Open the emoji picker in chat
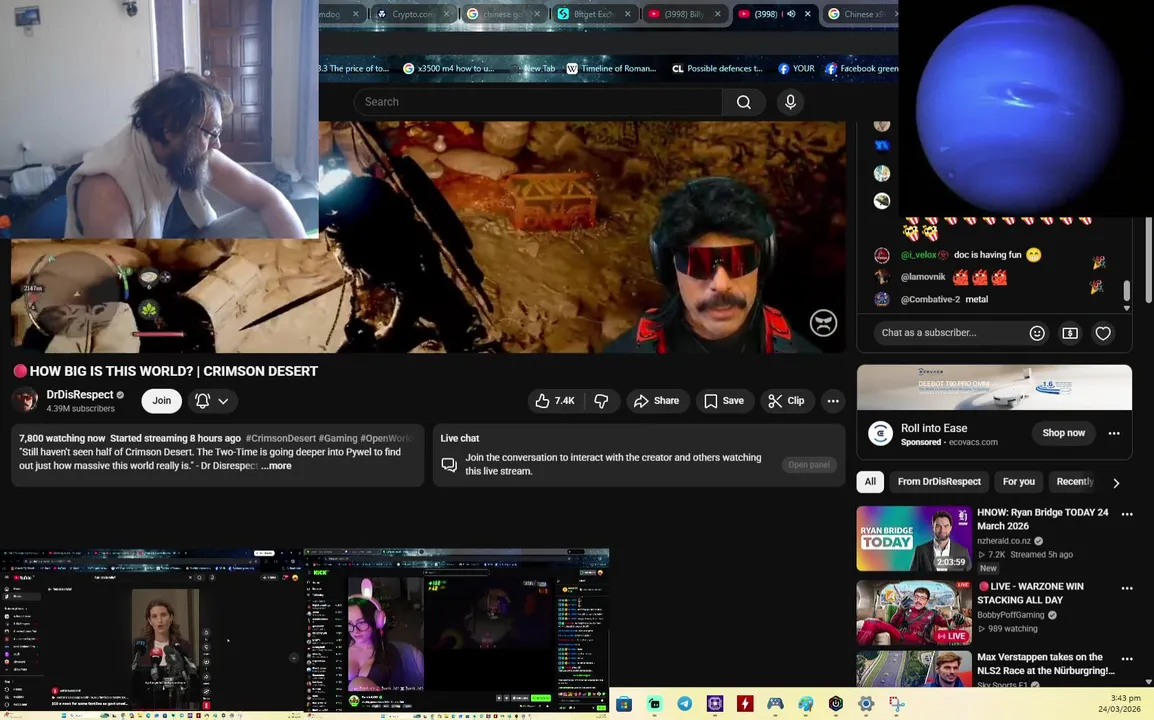The height and width of the screenshot is (720, 1154). (x=1037, y=333)
